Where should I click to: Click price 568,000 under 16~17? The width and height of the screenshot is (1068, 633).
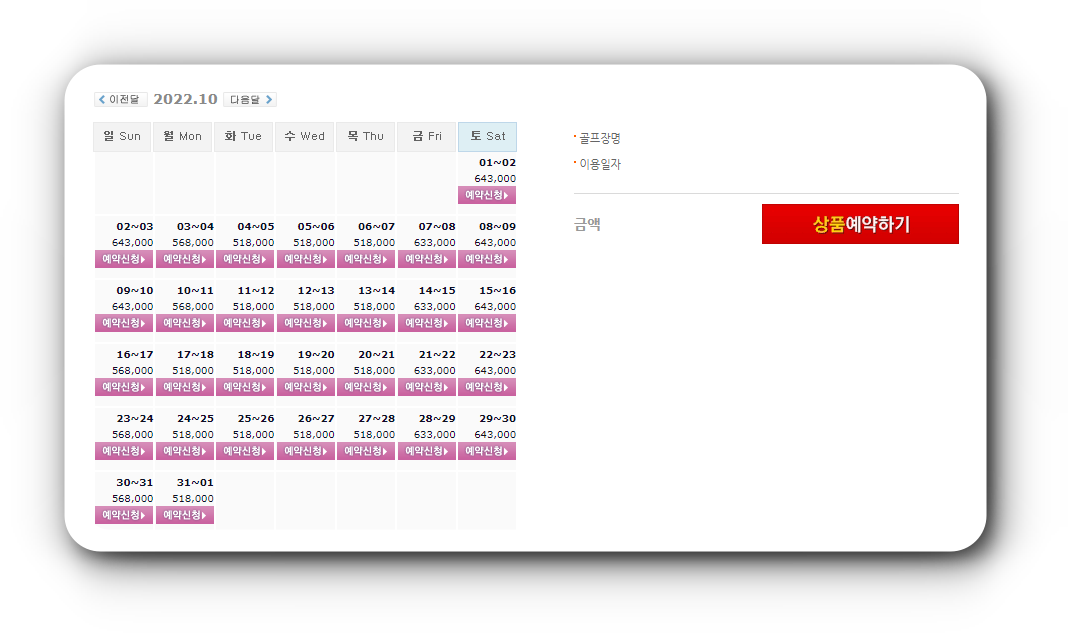[x=133, y=371]
